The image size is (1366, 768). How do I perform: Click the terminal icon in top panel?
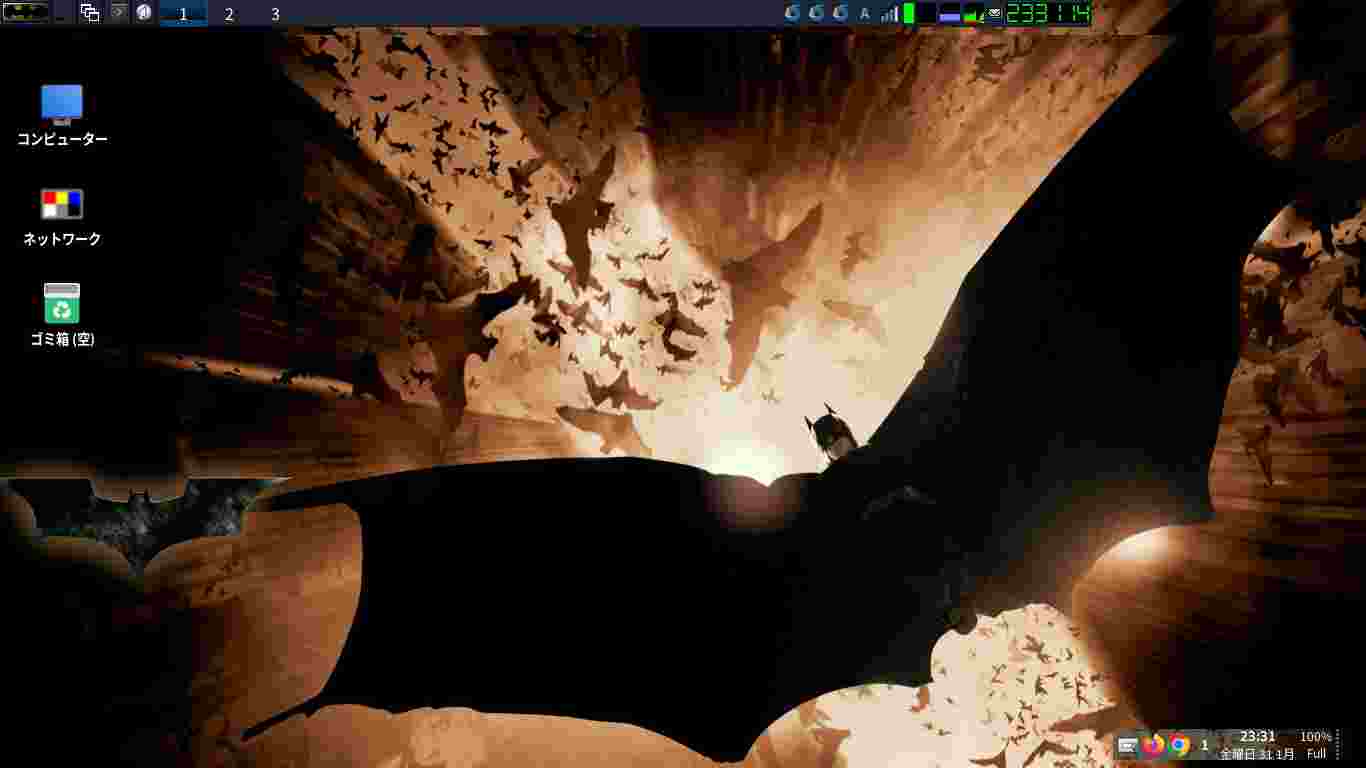[118, 13]
